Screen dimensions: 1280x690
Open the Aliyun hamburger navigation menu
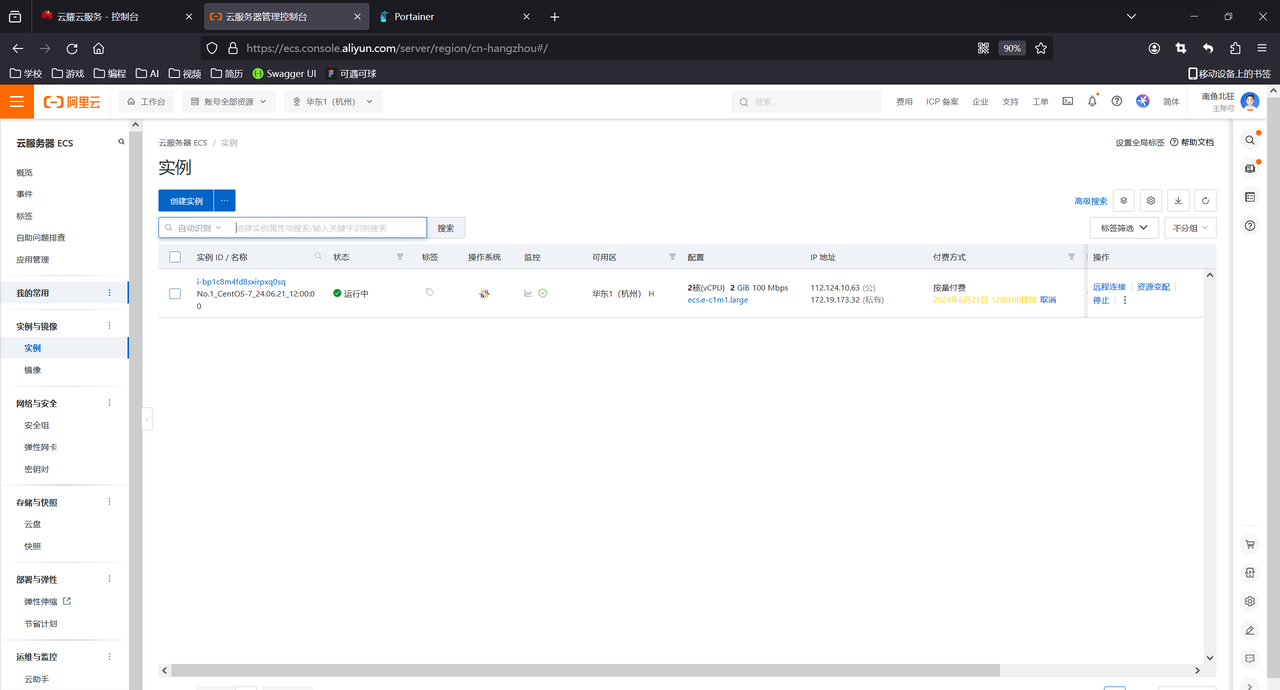tap(16, 101)
